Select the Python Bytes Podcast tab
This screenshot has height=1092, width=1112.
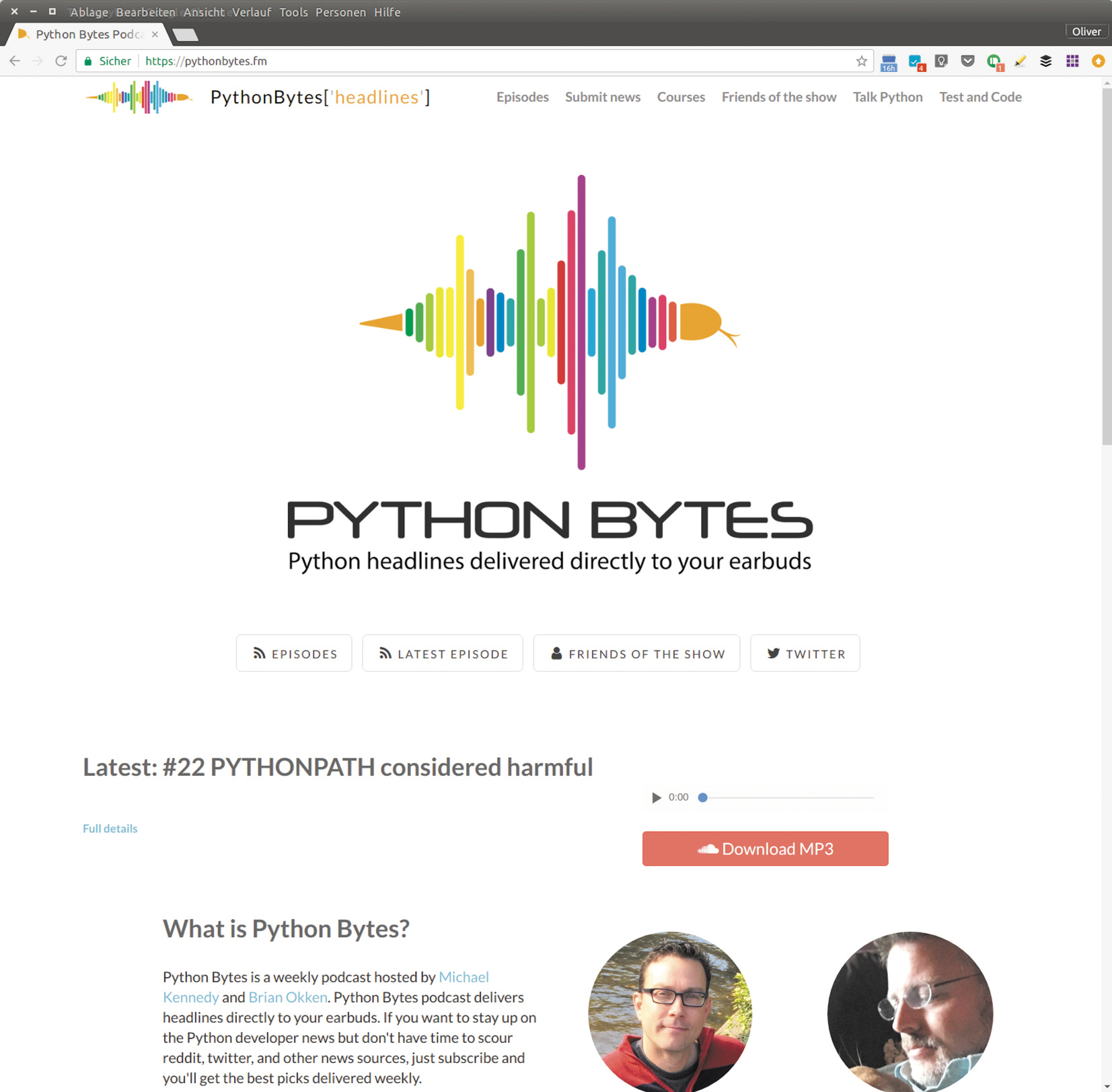(87, 34)
